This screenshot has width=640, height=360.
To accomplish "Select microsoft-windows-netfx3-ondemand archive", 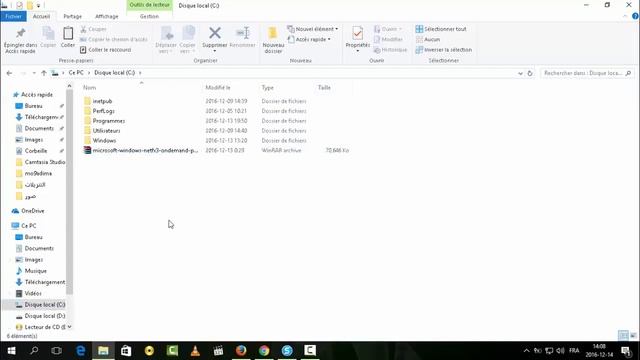I will pos(145,150).
